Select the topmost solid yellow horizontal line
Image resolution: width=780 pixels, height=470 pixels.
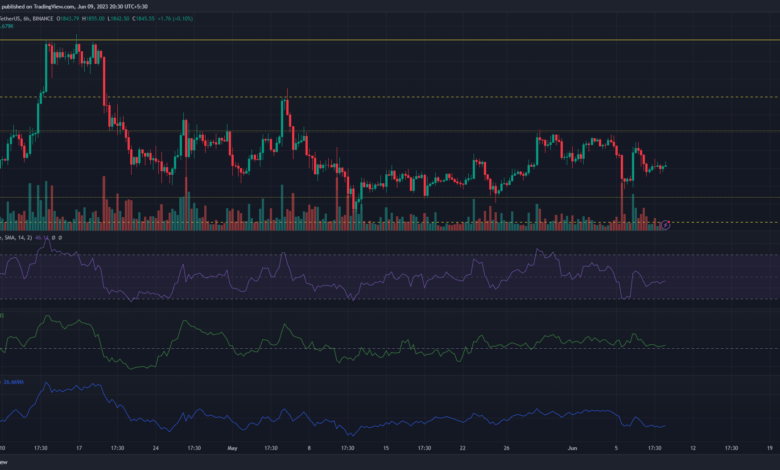tap(400, 40)
